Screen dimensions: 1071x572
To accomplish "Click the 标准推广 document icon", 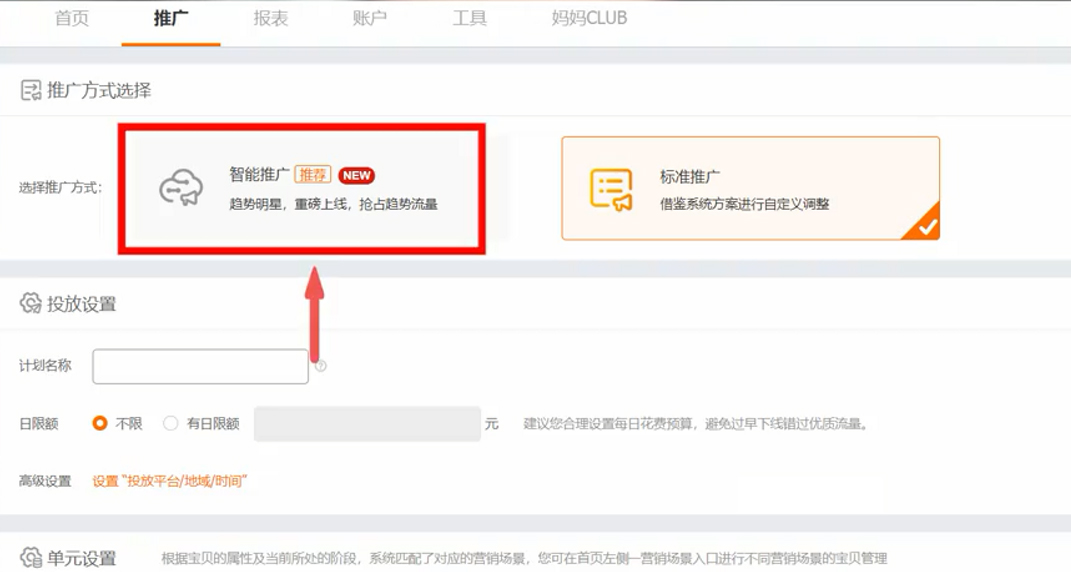I will [x=611, y=189].
